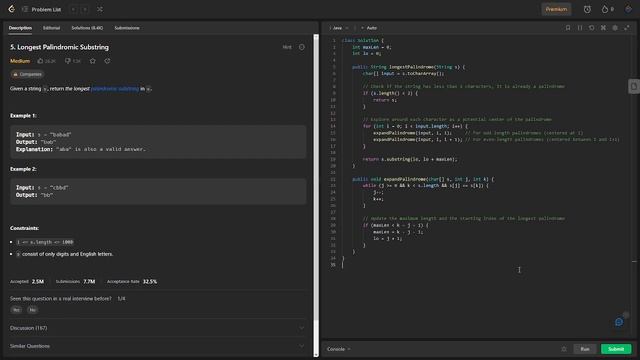Reset code to default with undo icon
Screen dimensions: 640x360
pos(591,28)
